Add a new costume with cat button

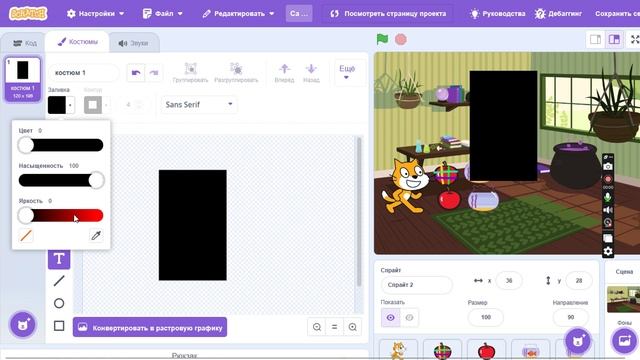coord(23,325)
